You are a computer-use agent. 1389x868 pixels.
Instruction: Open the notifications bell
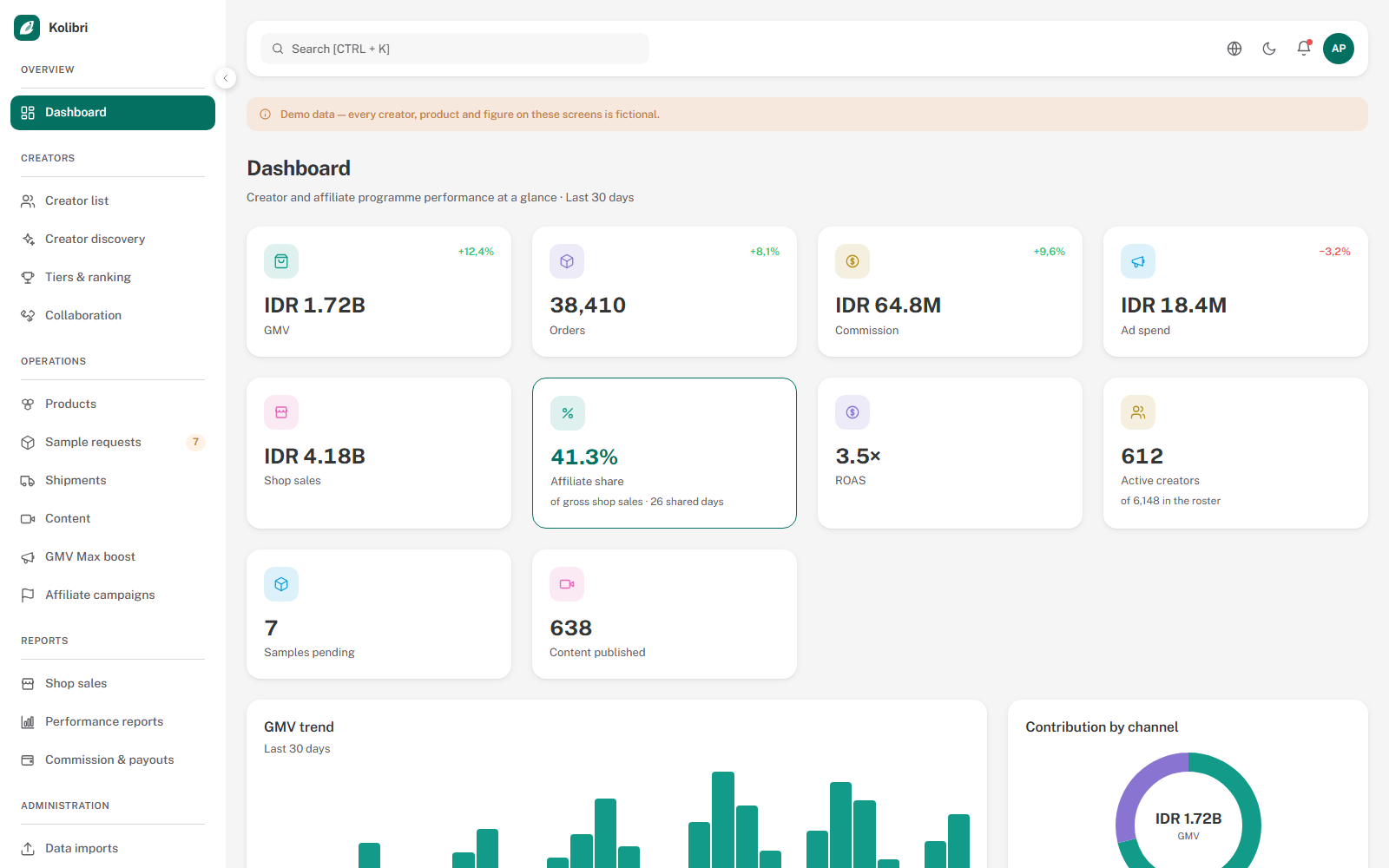click(1304, 49)
